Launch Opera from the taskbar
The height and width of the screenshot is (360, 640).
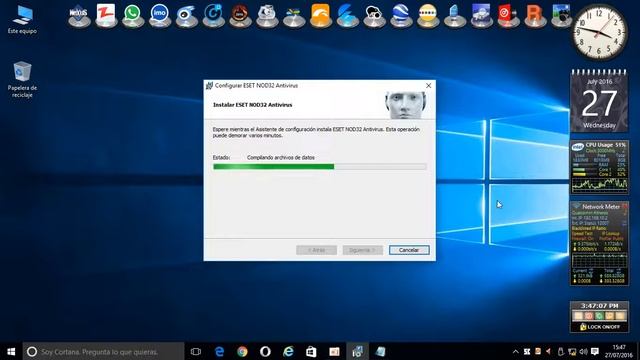[x=265, y=351]
